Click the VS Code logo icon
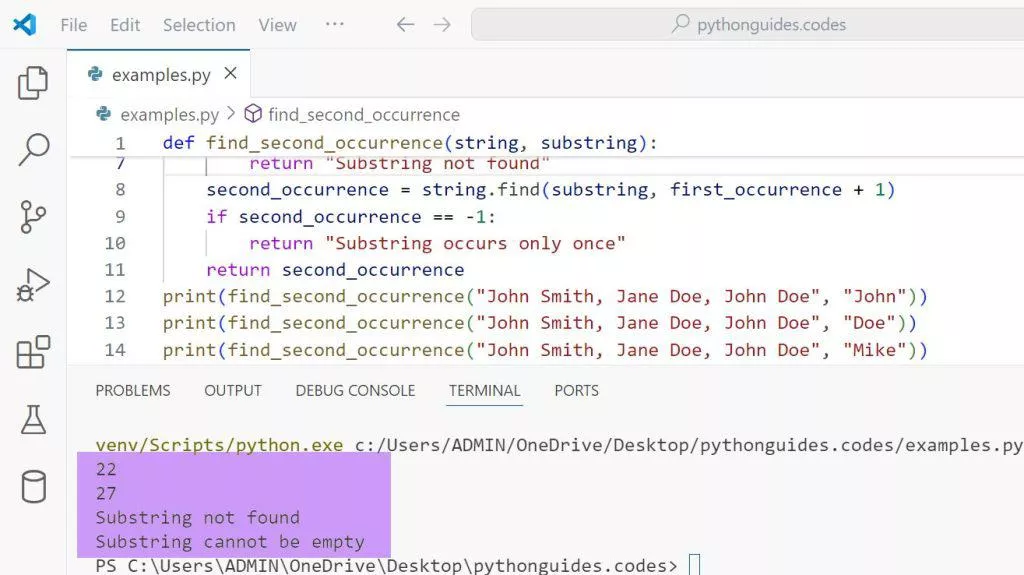This screenshot has height=575, width=1024. click(24, 25)
